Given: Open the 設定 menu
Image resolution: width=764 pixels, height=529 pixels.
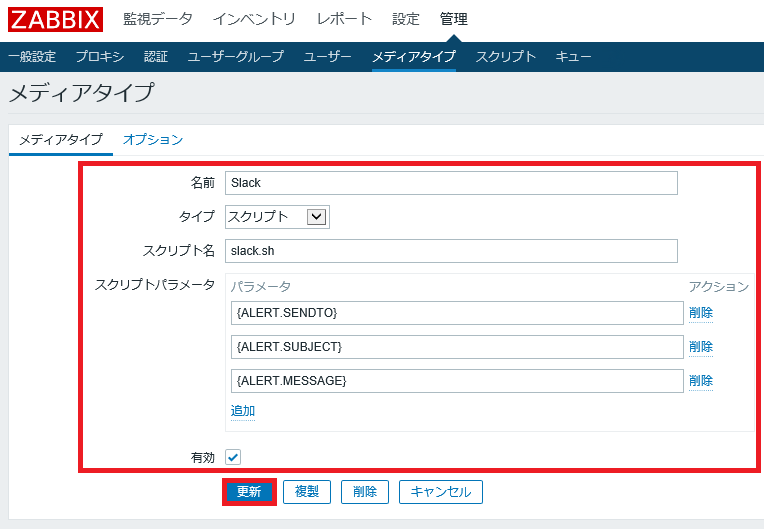Looking at the screenshot, I should tap(406, 19).
